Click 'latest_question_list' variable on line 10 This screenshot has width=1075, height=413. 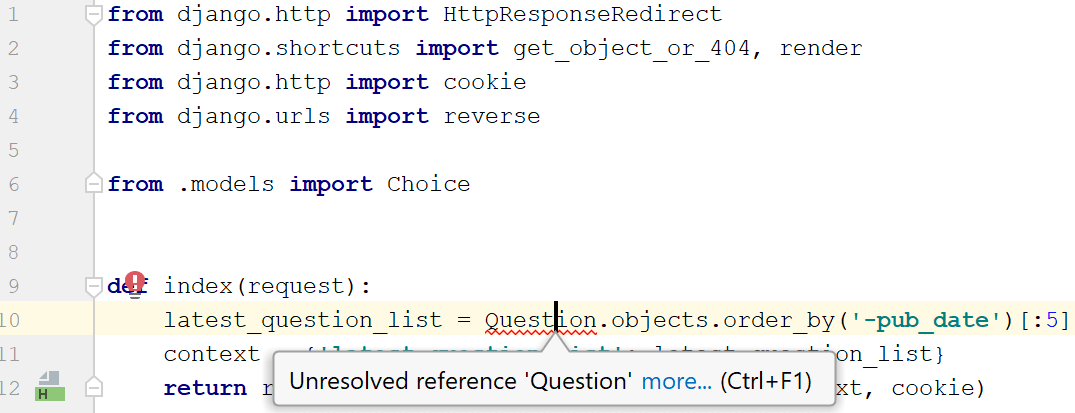(x=302, y=320)
